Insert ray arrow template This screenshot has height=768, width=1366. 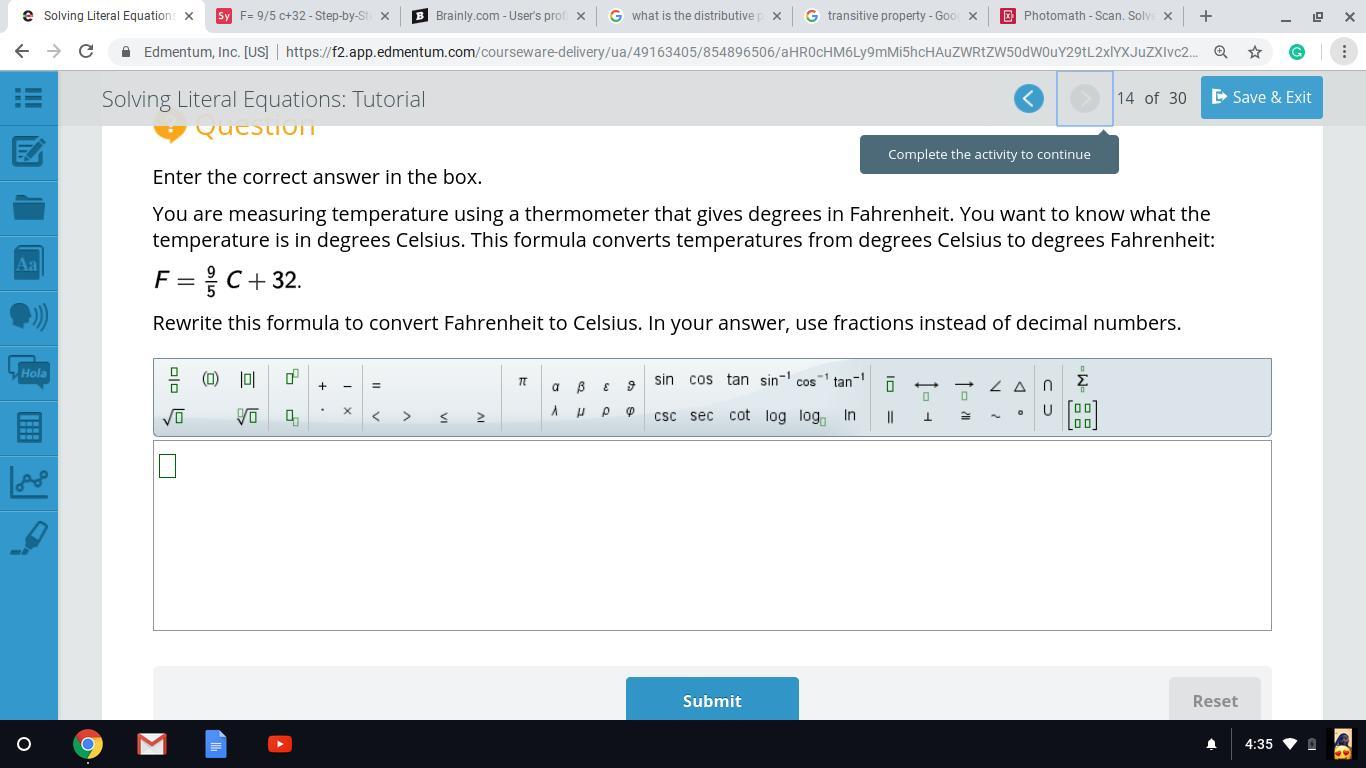click(964, 387)
